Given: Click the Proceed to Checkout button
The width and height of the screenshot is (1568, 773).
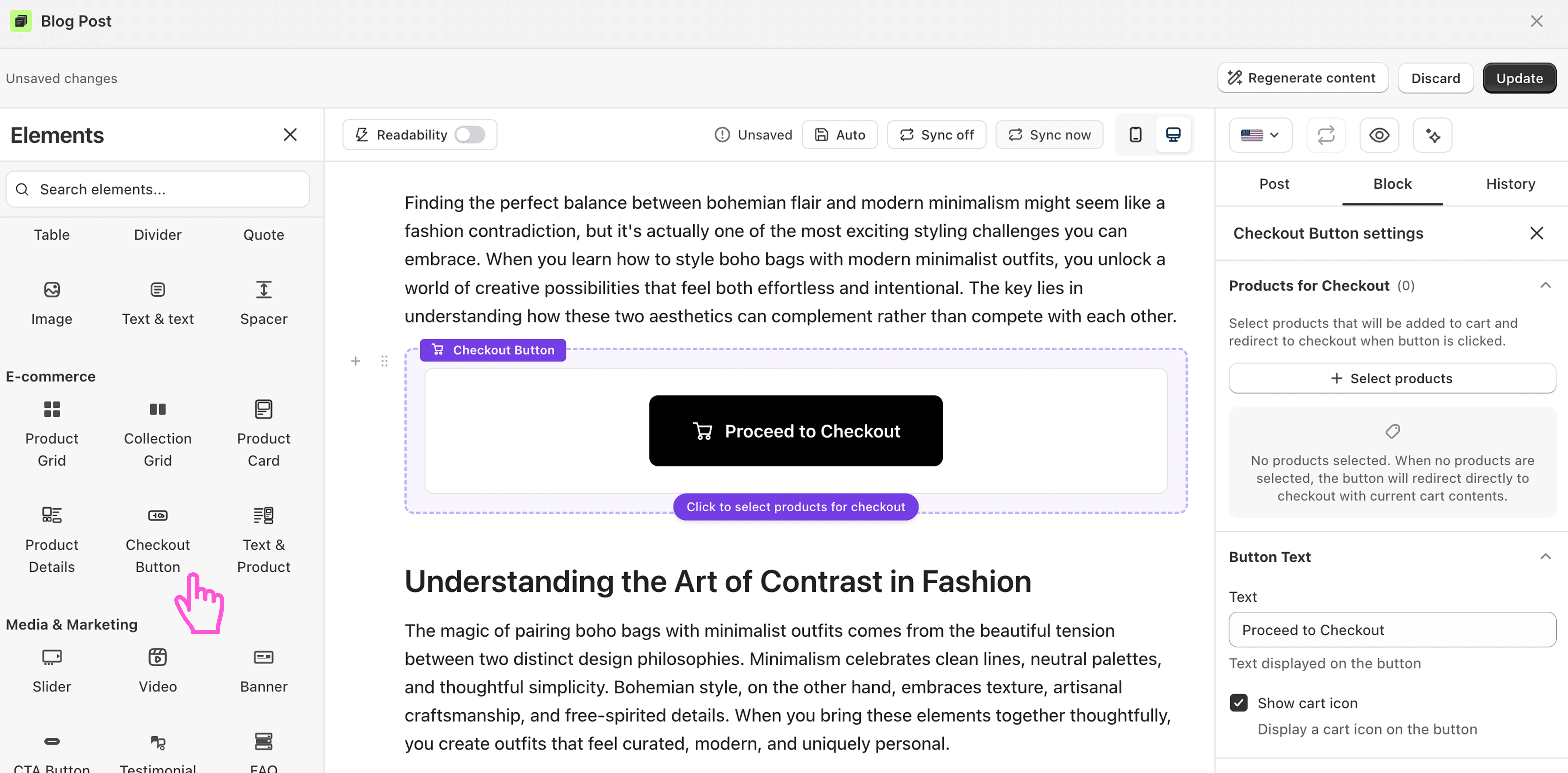Looking at the screenshot, I should (796, 431).
